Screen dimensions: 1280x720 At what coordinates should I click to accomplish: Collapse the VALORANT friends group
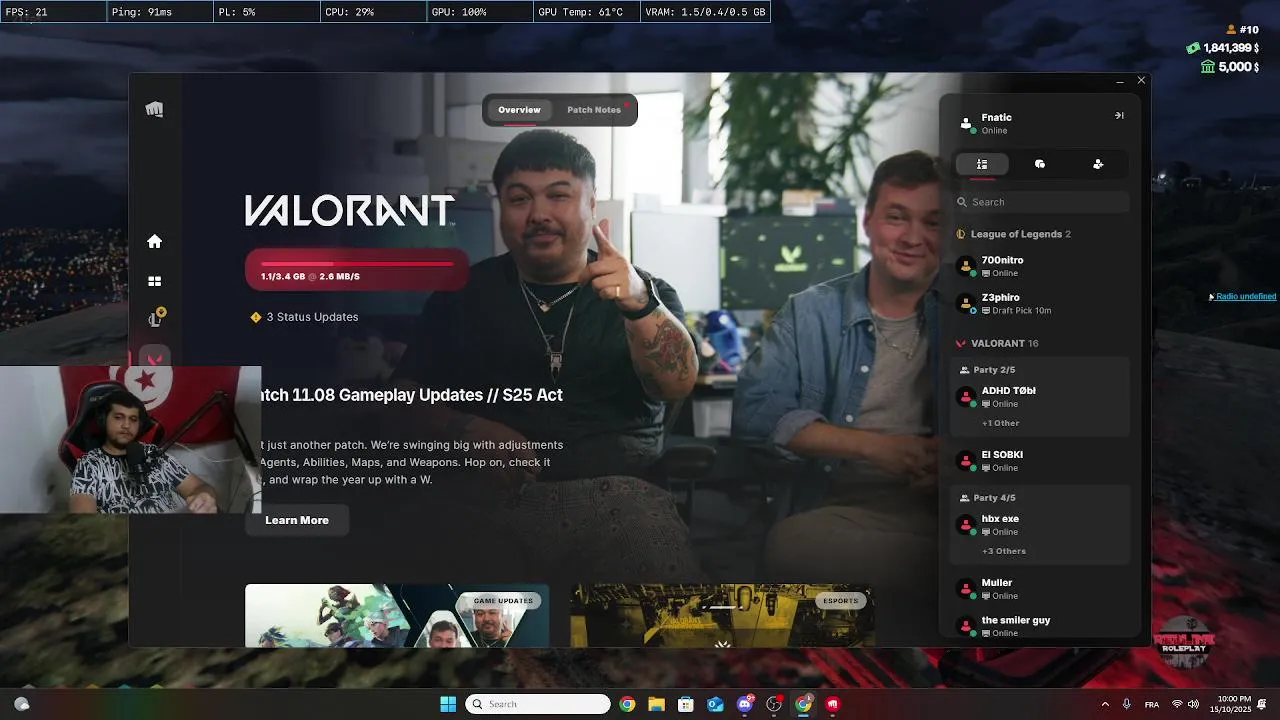[997, 343]
